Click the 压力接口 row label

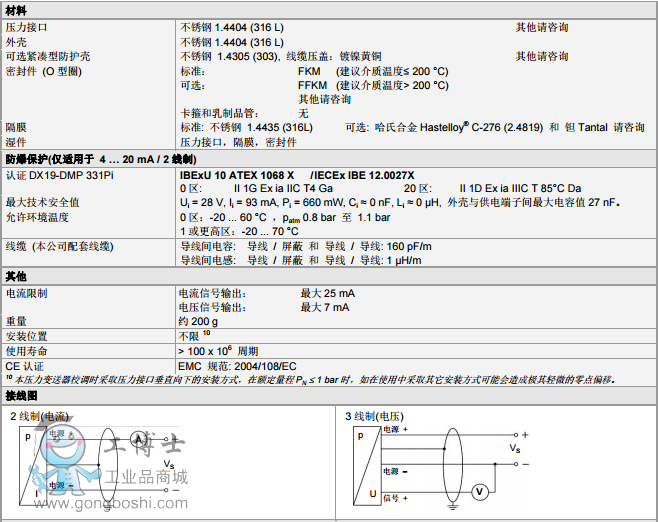(27, 28)
